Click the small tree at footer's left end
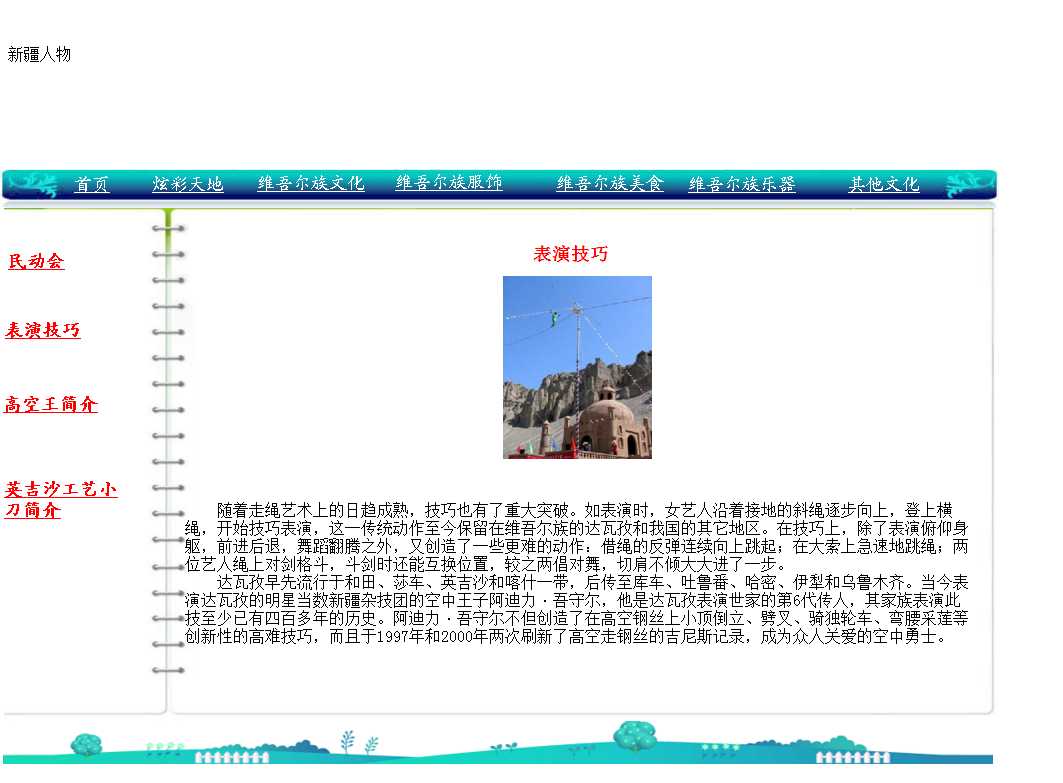The width and height of the screenshot is (1063, 783). coord(86,744)
